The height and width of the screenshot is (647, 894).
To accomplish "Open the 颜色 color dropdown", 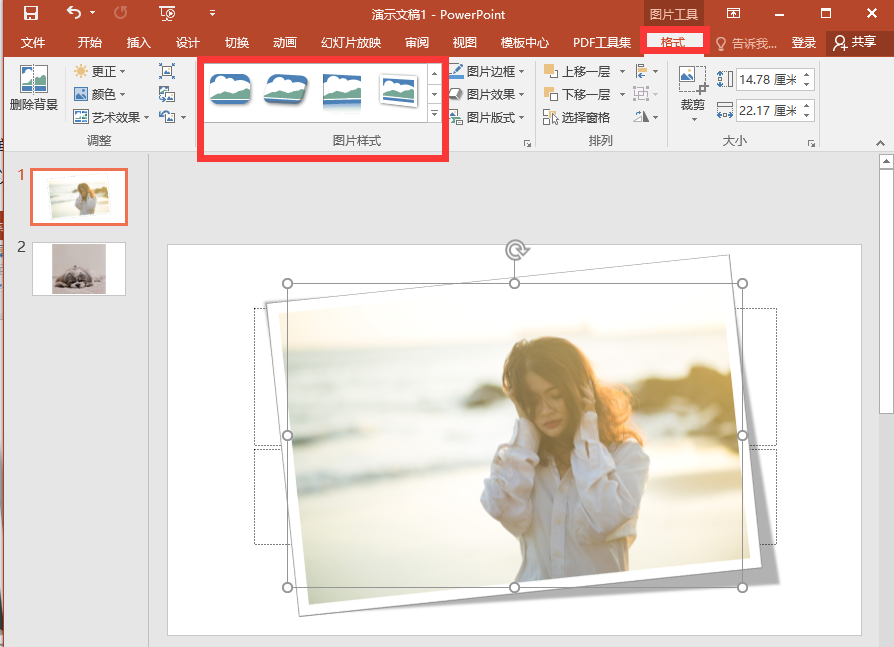I will (x=100, y=94).
